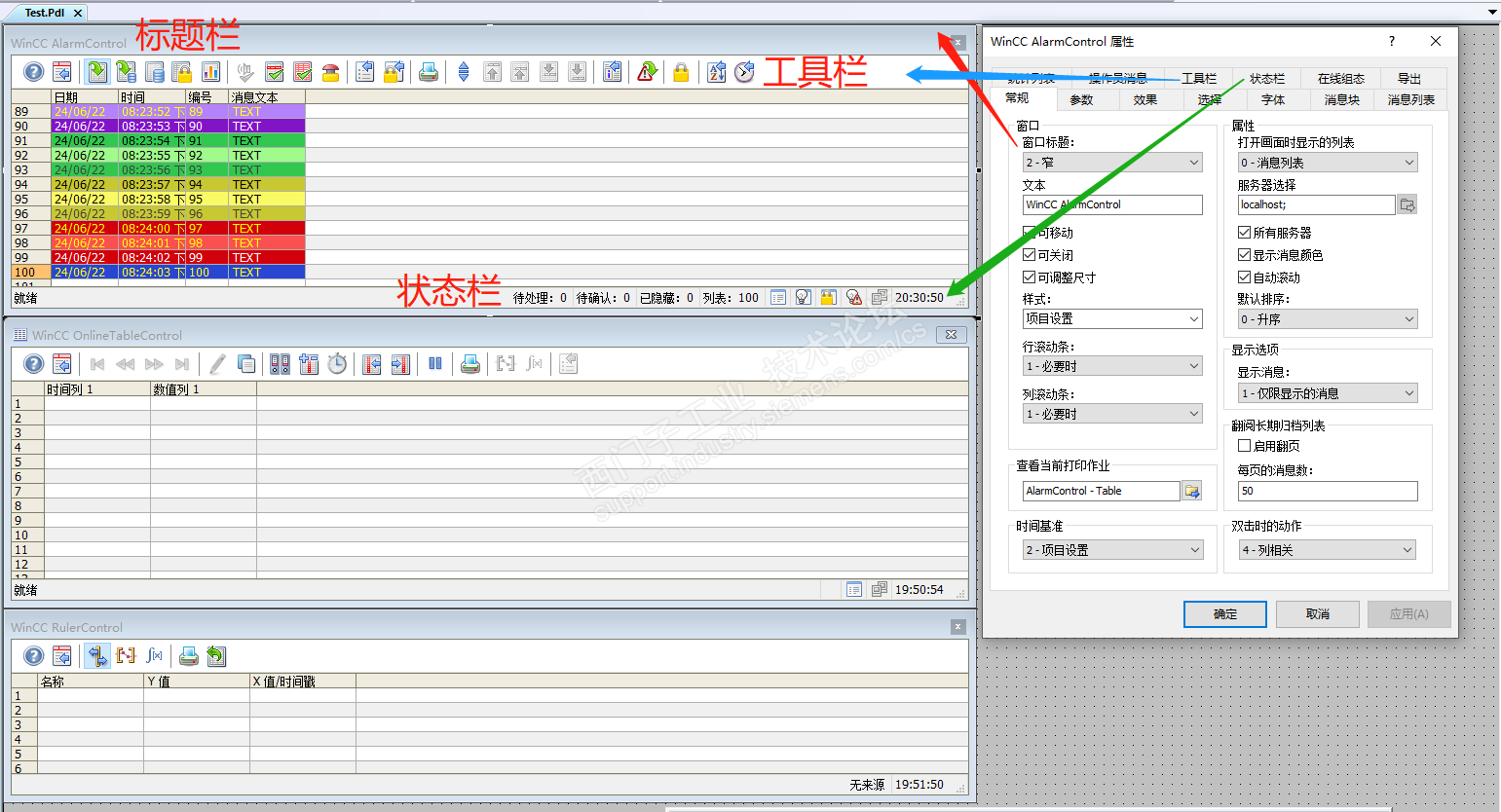Click the 确定 button
This screenshot has width=1501, height=812.
point(1225,614)
